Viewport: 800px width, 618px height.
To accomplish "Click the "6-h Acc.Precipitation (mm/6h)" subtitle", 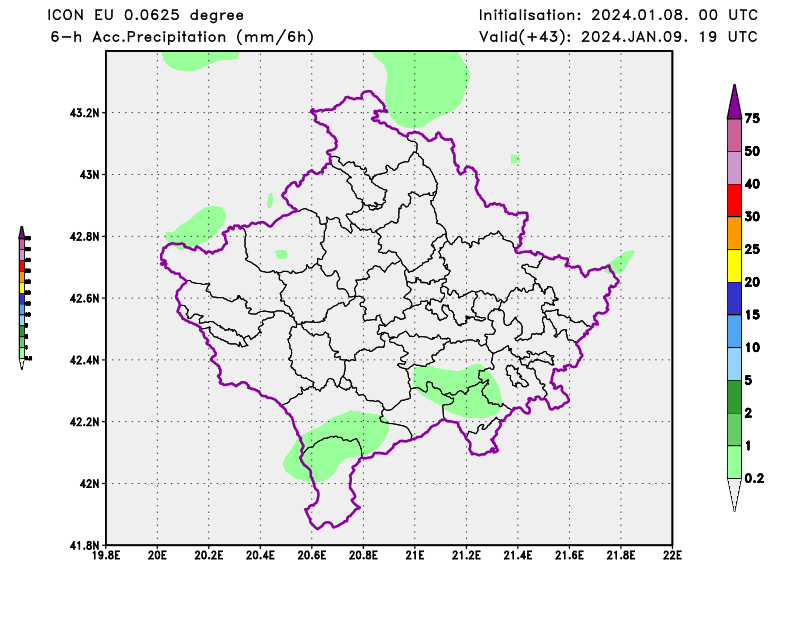I will [x=182, y=37].
